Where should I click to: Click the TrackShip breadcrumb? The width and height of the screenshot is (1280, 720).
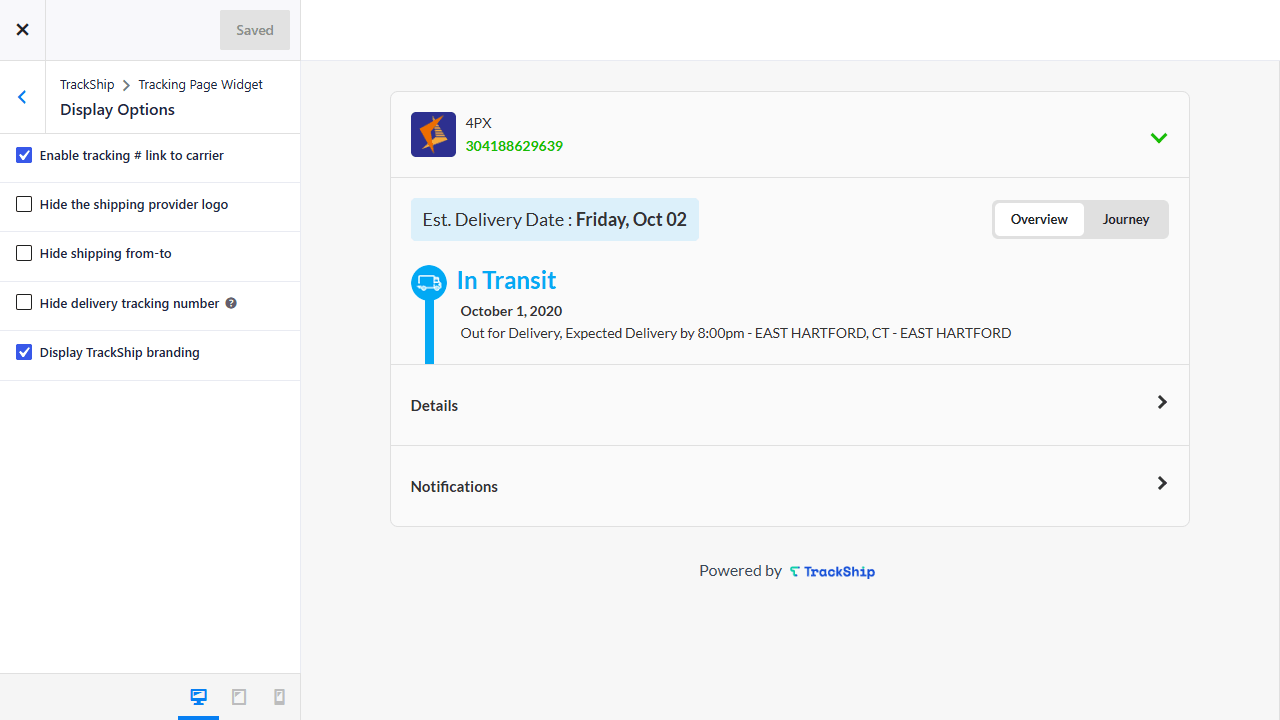click(87, 85)
